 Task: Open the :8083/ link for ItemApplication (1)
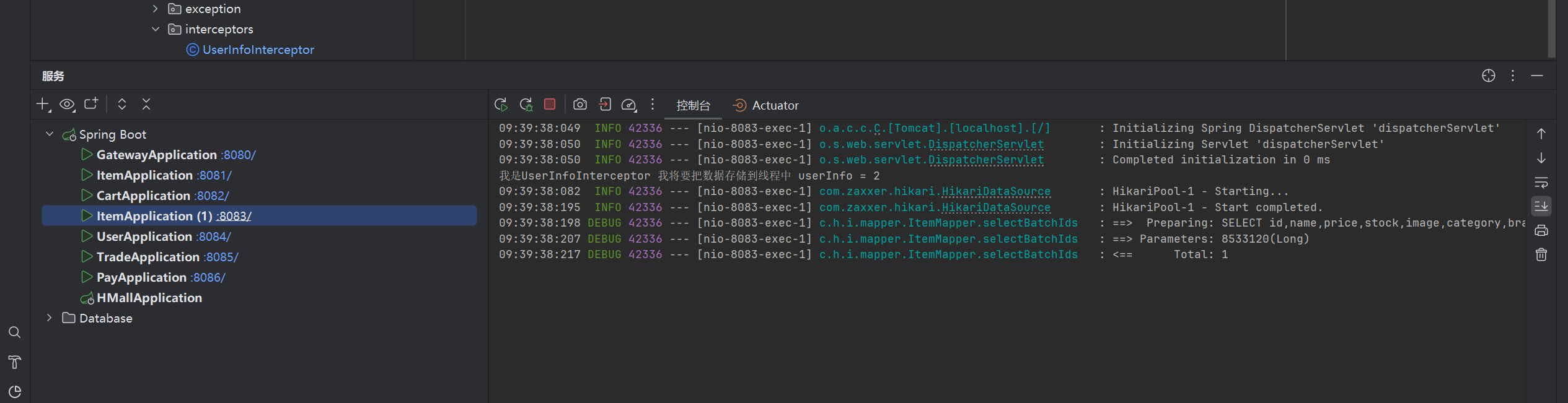coord(234,216)
